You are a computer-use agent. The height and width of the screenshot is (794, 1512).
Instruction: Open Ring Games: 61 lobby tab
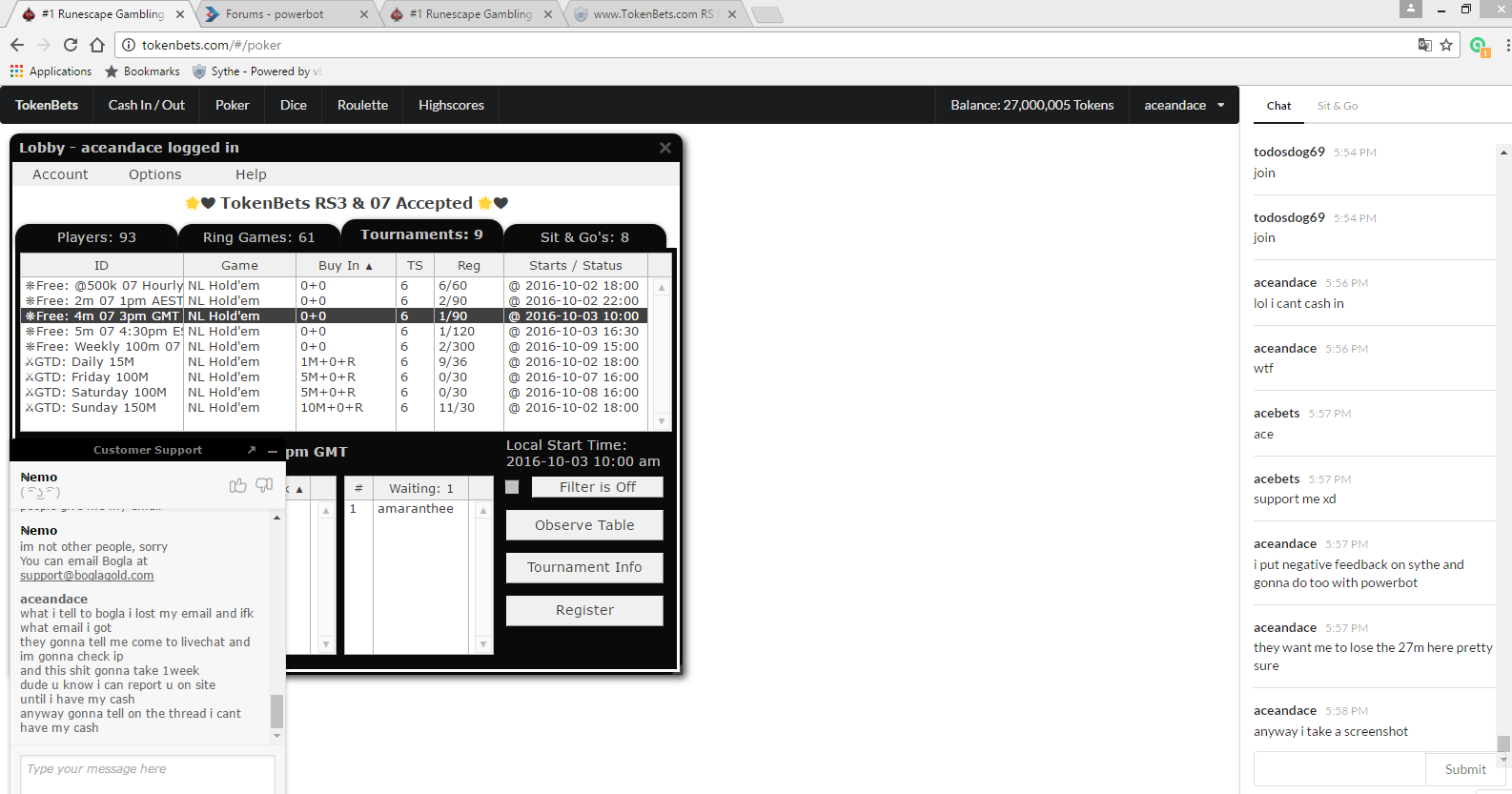(258, 237)
